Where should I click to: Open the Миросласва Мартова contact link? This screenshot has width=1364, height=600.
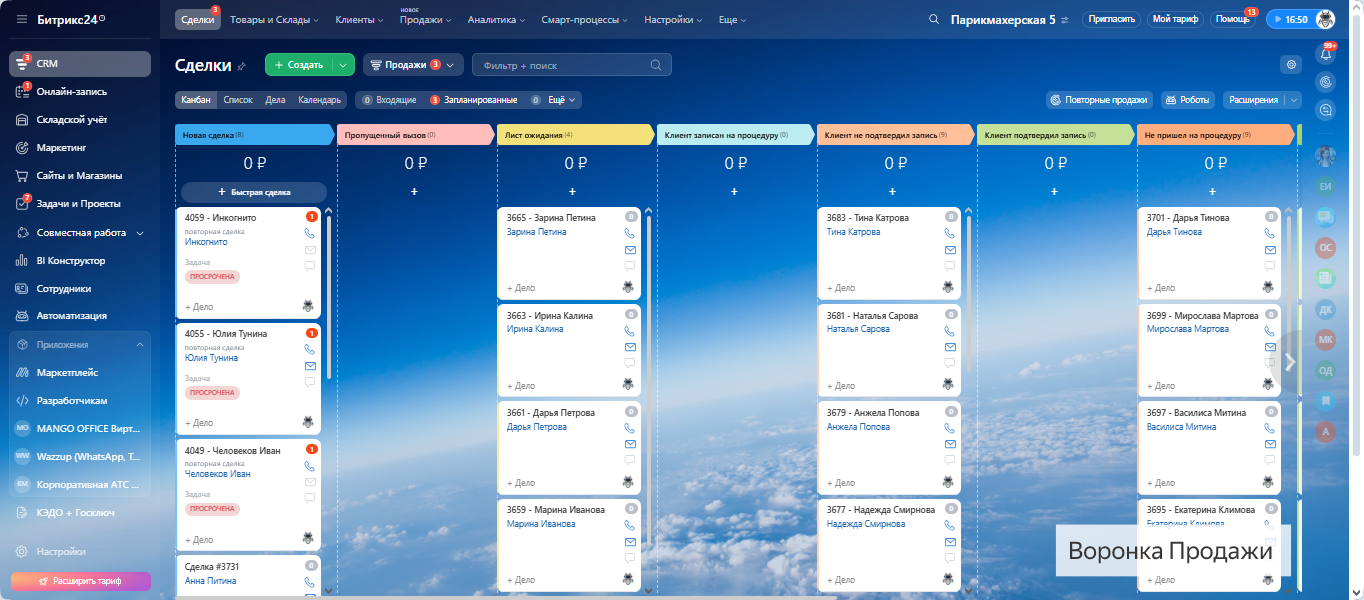[1188, 329]
